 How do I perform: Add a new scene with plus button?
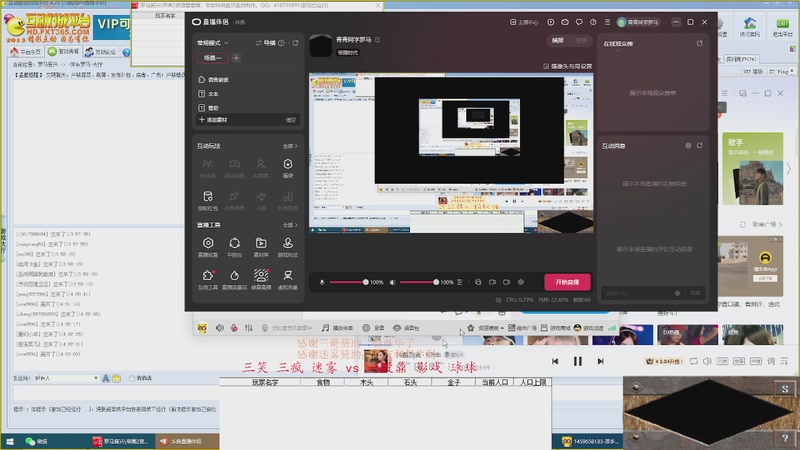(x=236, y=58)
